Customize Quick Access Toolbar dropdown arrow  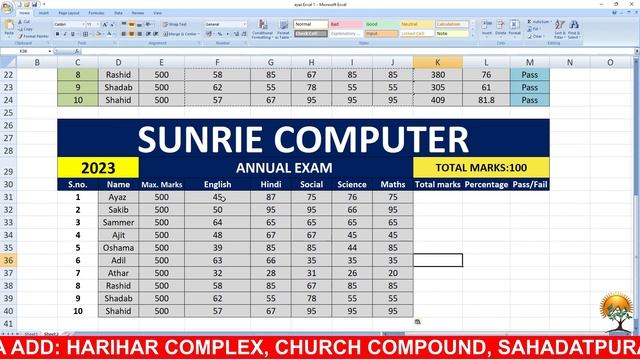click(x=44, y=4)
